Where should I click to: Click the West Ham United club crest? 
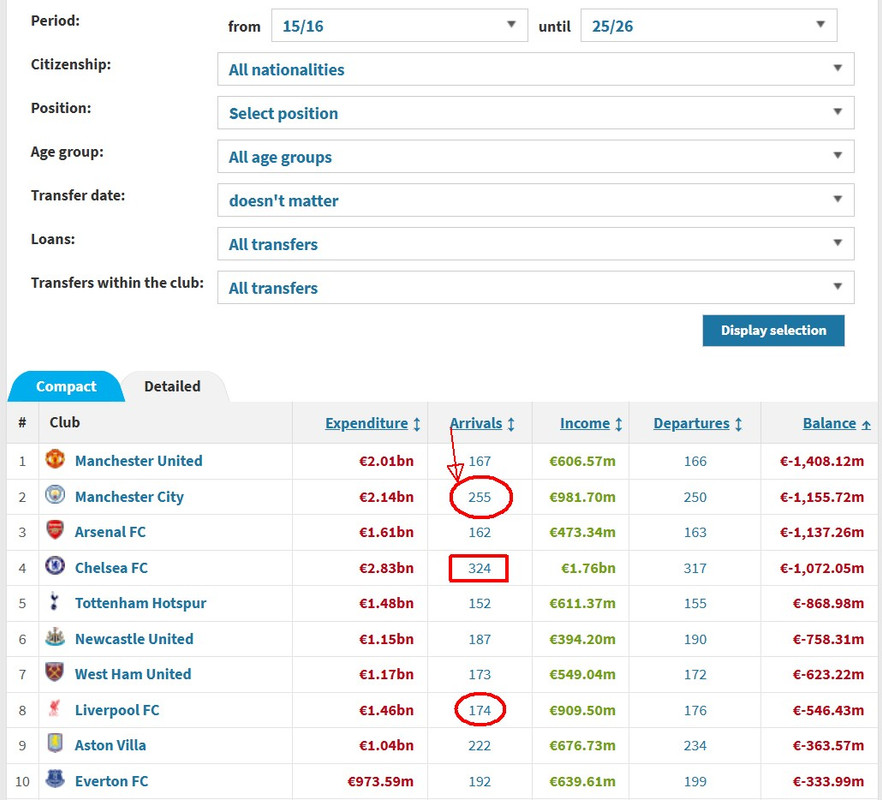55,673
